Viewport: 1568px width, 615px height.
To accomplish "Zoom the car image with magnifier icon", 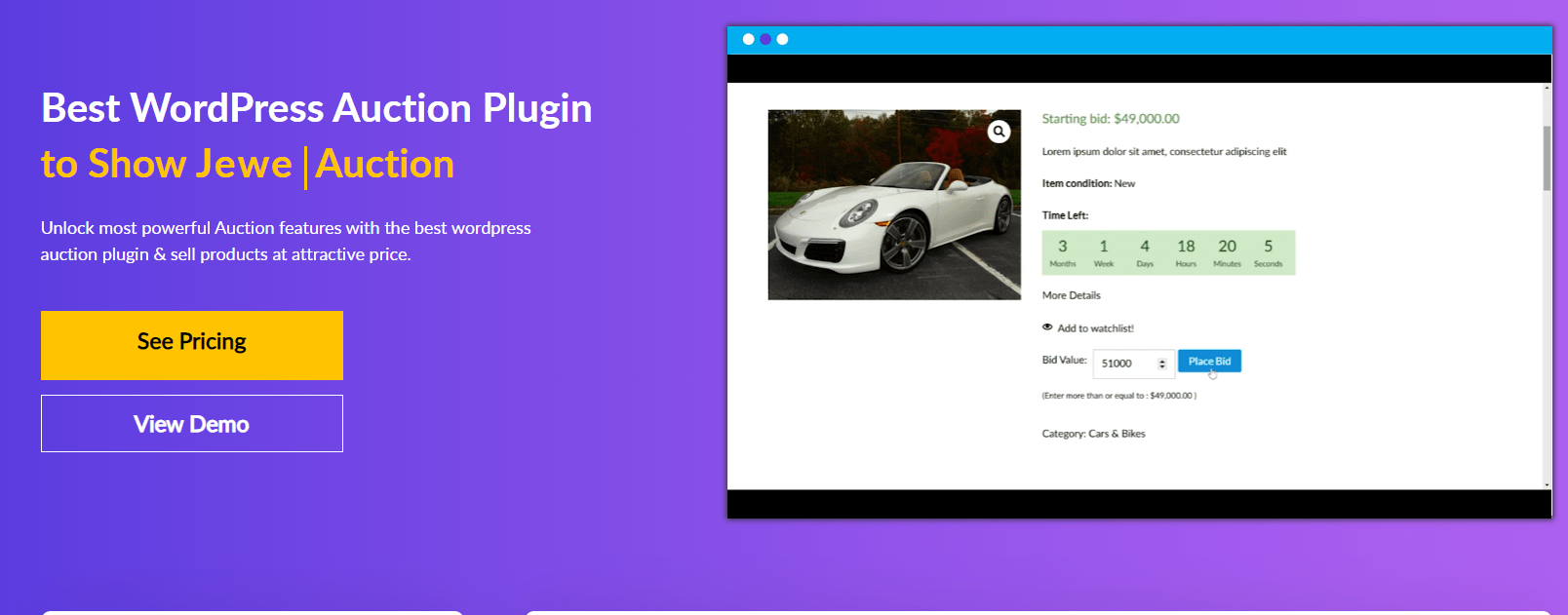I will 999,132.
